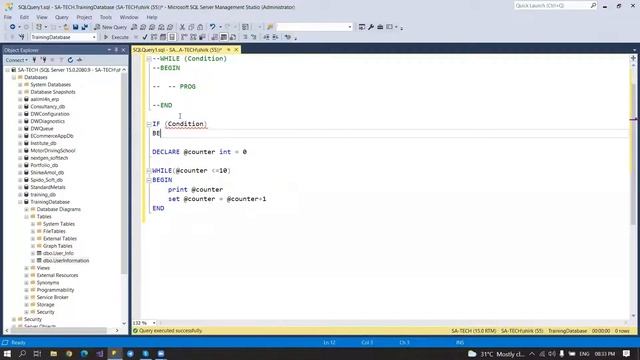This screenshot has width=640, height=360.
Task: Toggle Results to Text mode
Action: [x=215, y=37]
